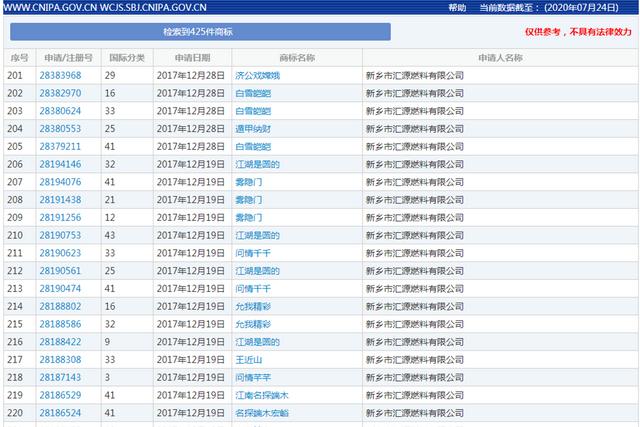
Task: Open the 允我精彩 trademark in row 214
Action: coord(253,306)
